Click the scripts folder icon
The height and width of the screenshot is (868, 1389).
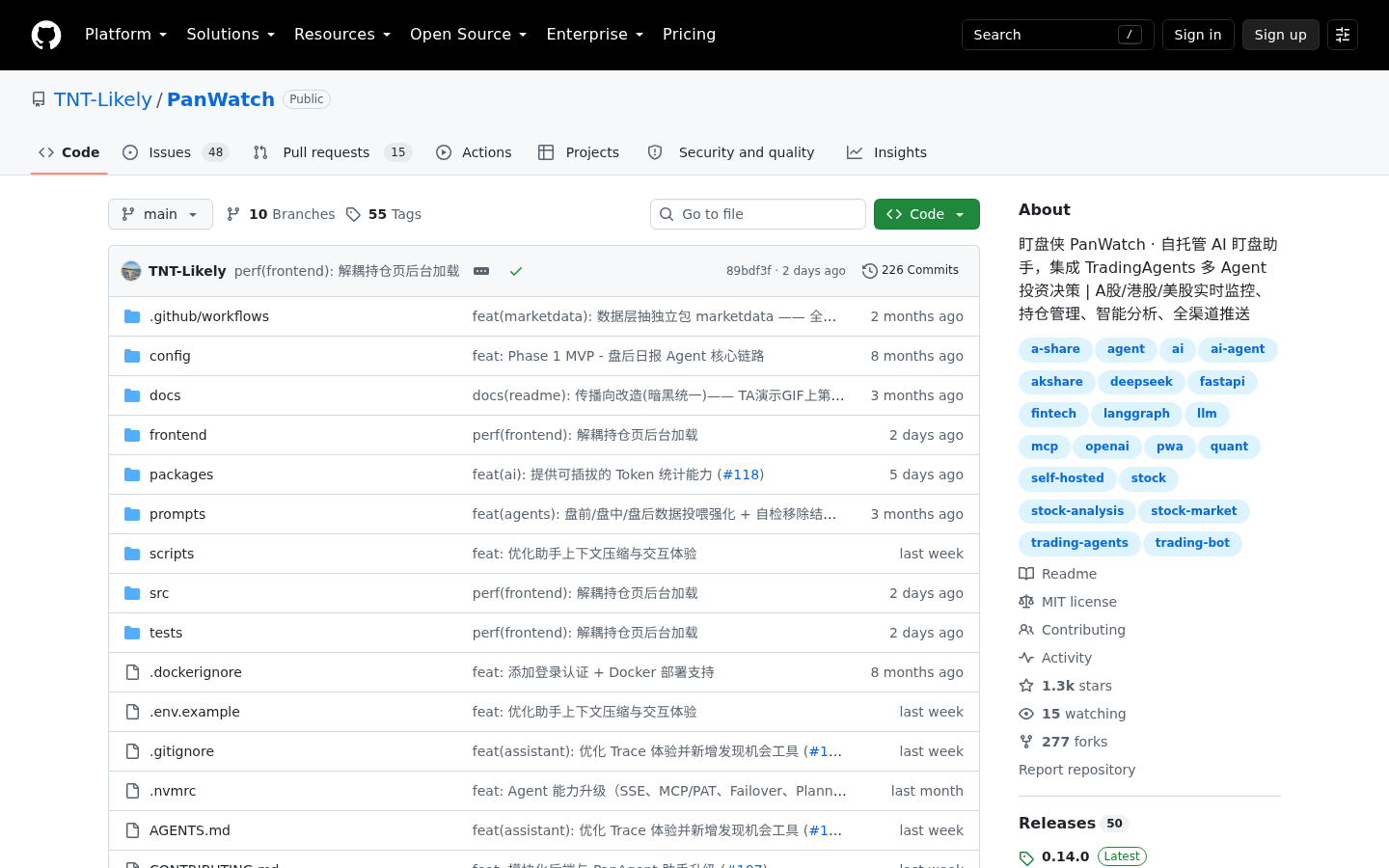[132, 554]
